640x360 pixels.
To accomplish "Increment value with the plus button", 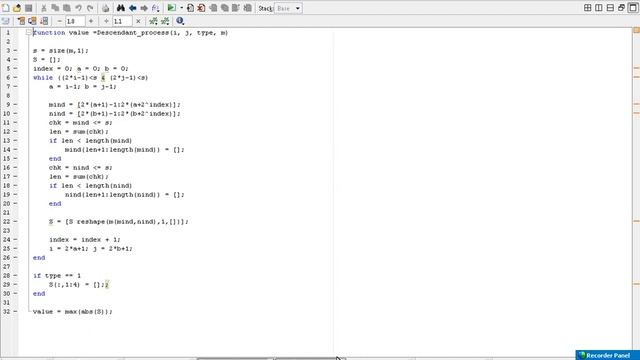I will tap(91, 21).
